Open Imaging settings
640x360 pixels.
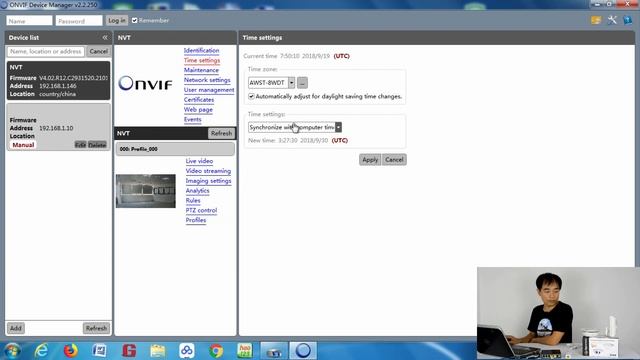[x=209, y=181]
